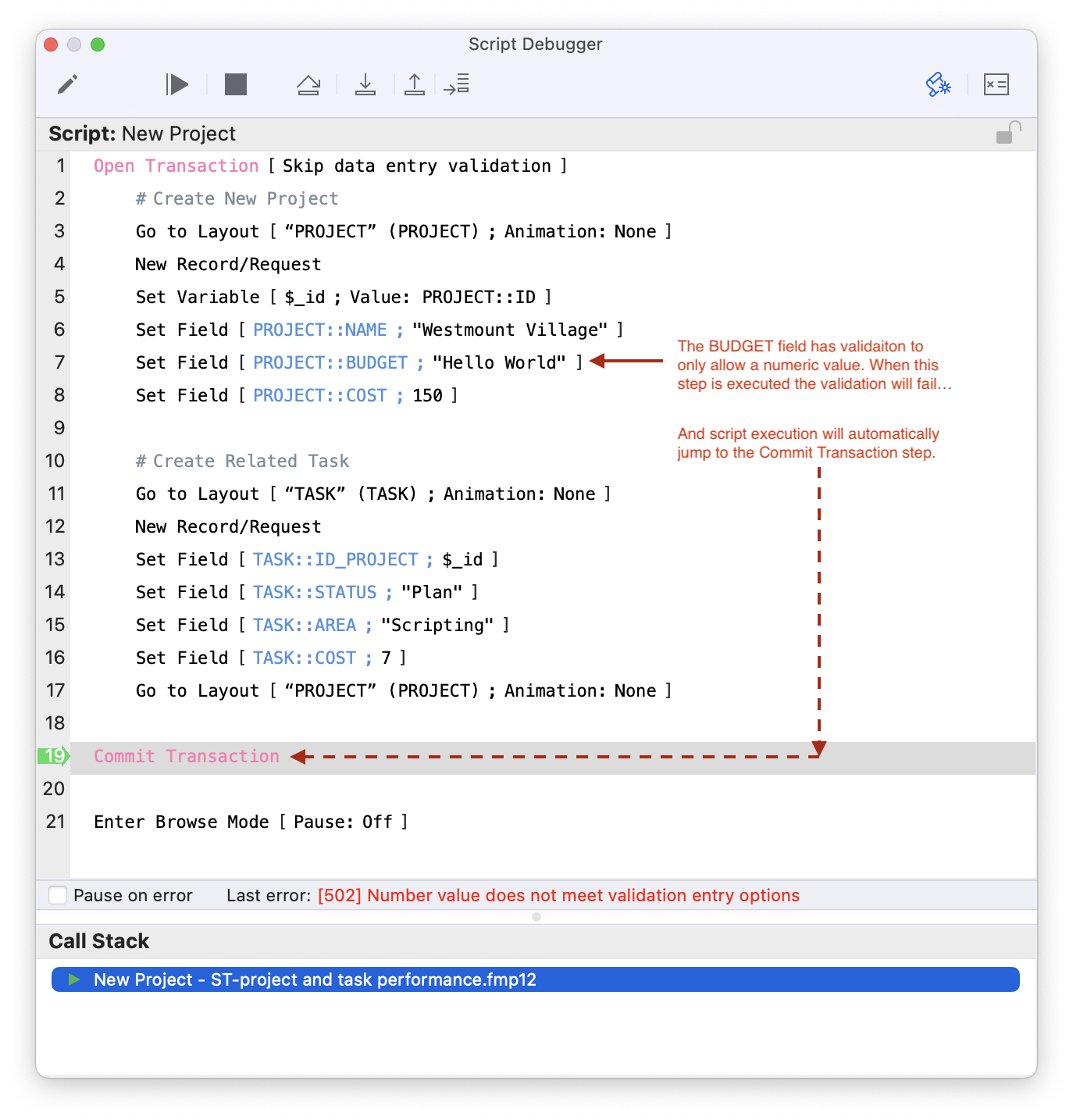The height and width of the screenshot is (1120, 1073).
Task: Open the Data Viewer icon
Action: point(996,84)
